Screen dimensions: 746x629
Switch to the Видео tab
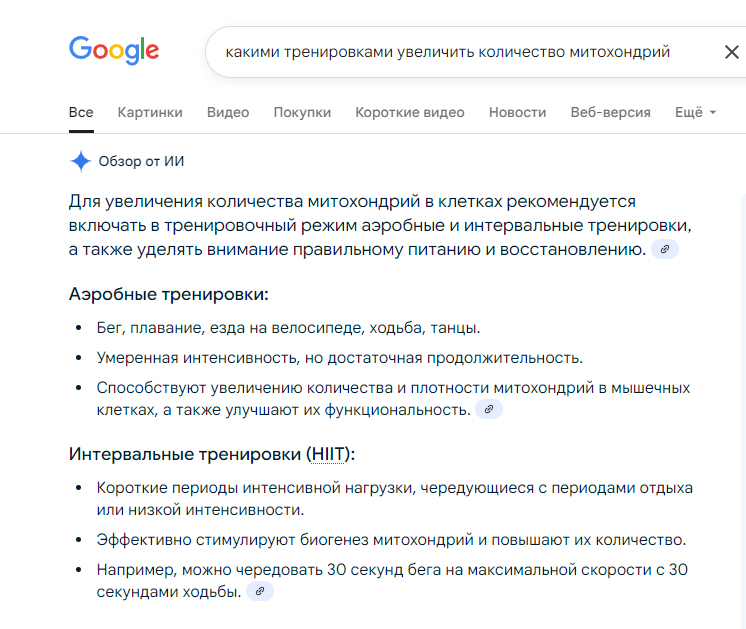pyautogui.click(x=228, y=112)
